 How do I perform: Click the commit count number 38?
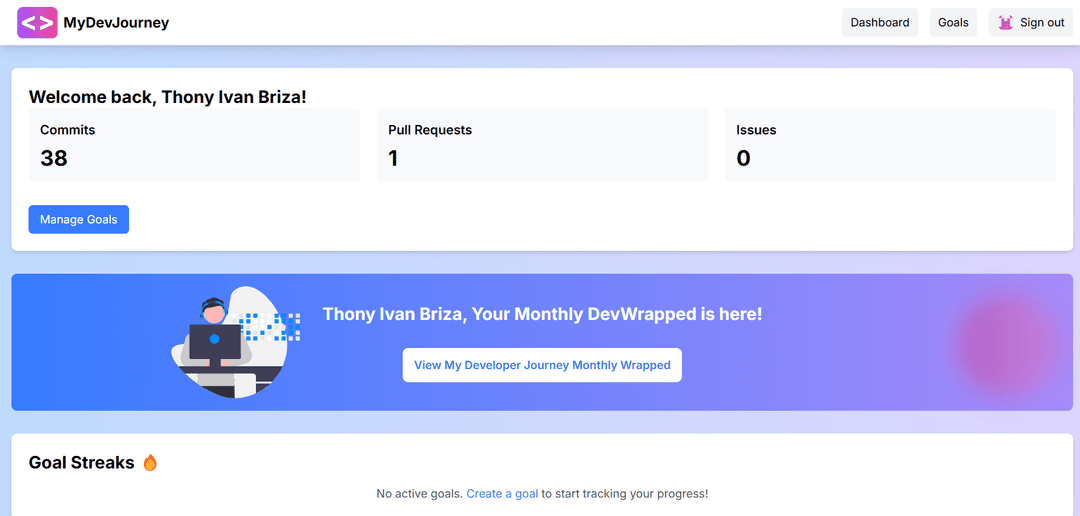click(x=54, y=158)
